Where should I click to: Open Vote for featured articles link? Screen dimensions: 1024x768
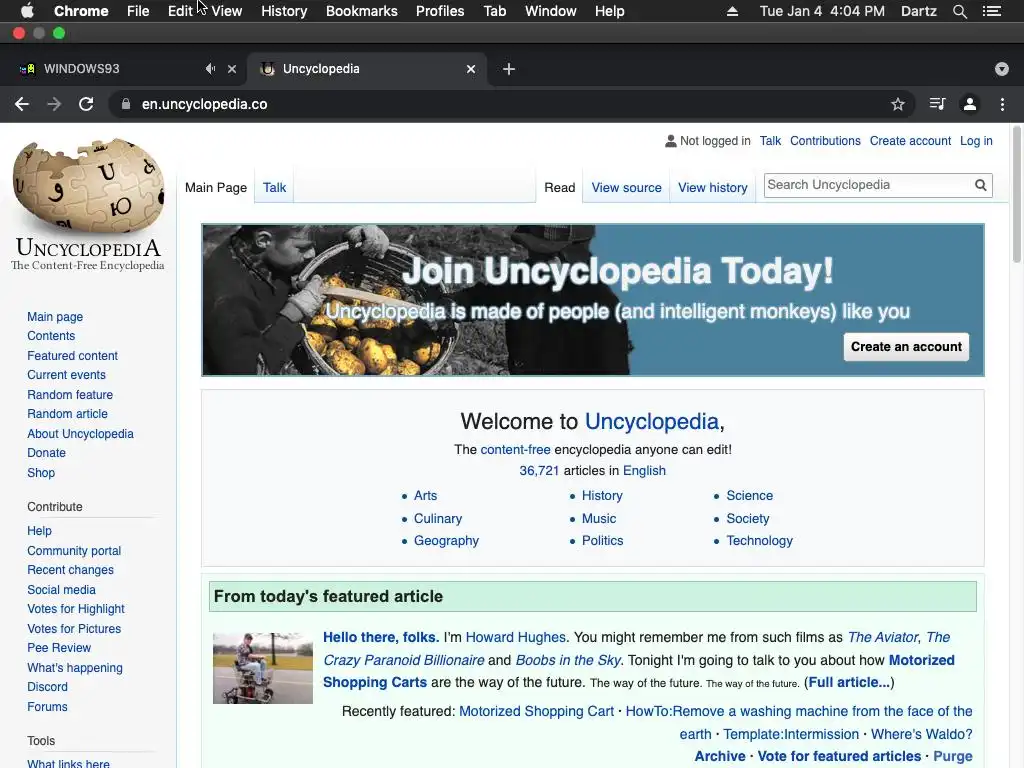click(x=839, y=756)
